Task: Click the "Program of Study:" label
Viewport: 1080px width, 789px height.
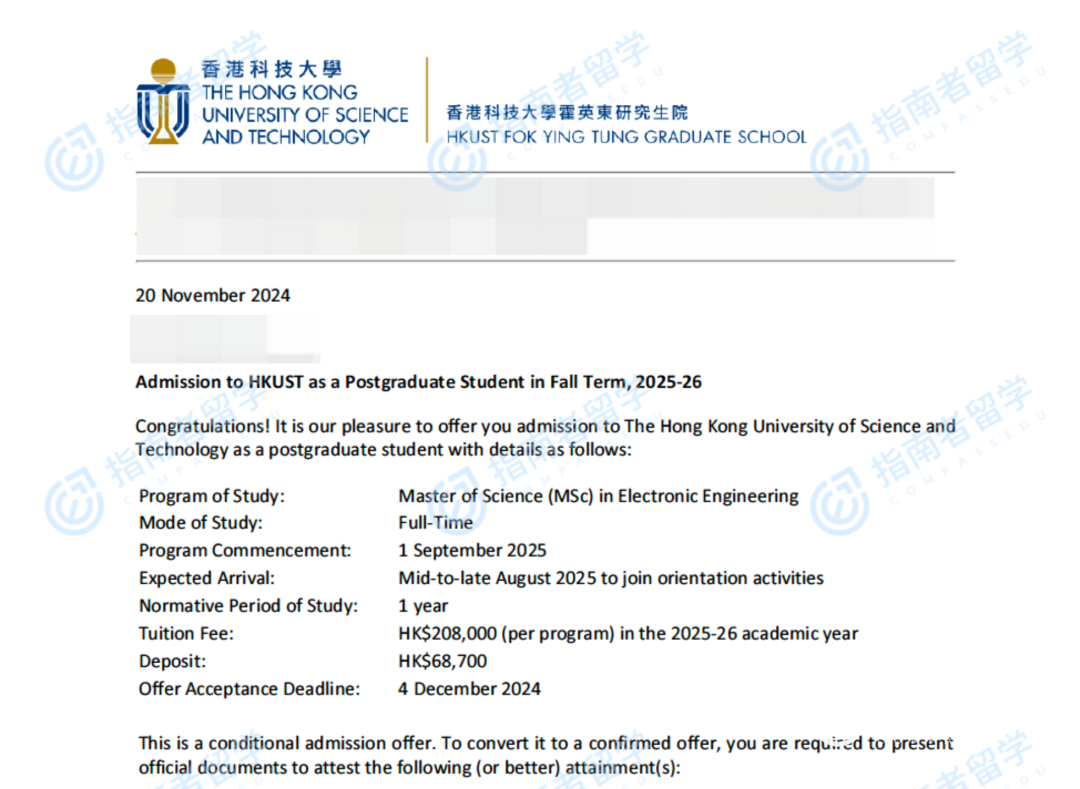Action: tap(211, 496)
